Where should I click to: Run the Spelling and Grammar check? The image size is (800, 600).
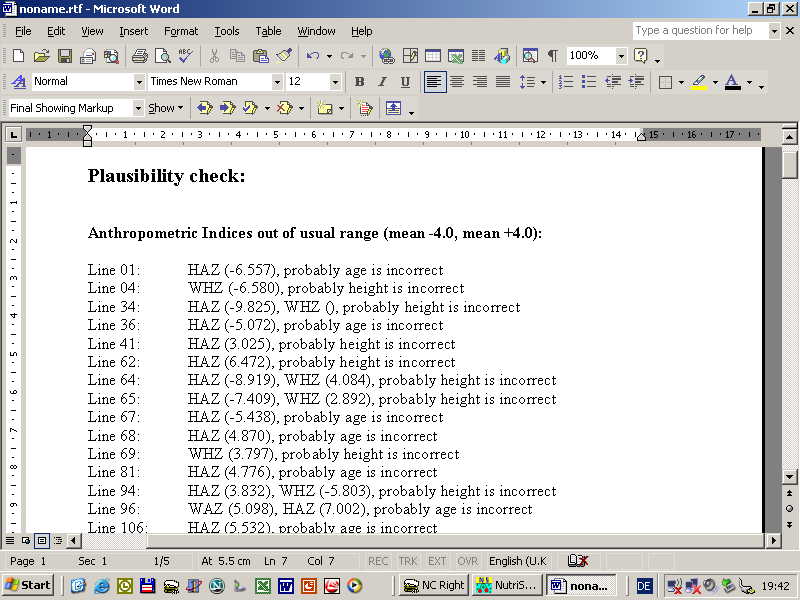(x=185, y=56)
